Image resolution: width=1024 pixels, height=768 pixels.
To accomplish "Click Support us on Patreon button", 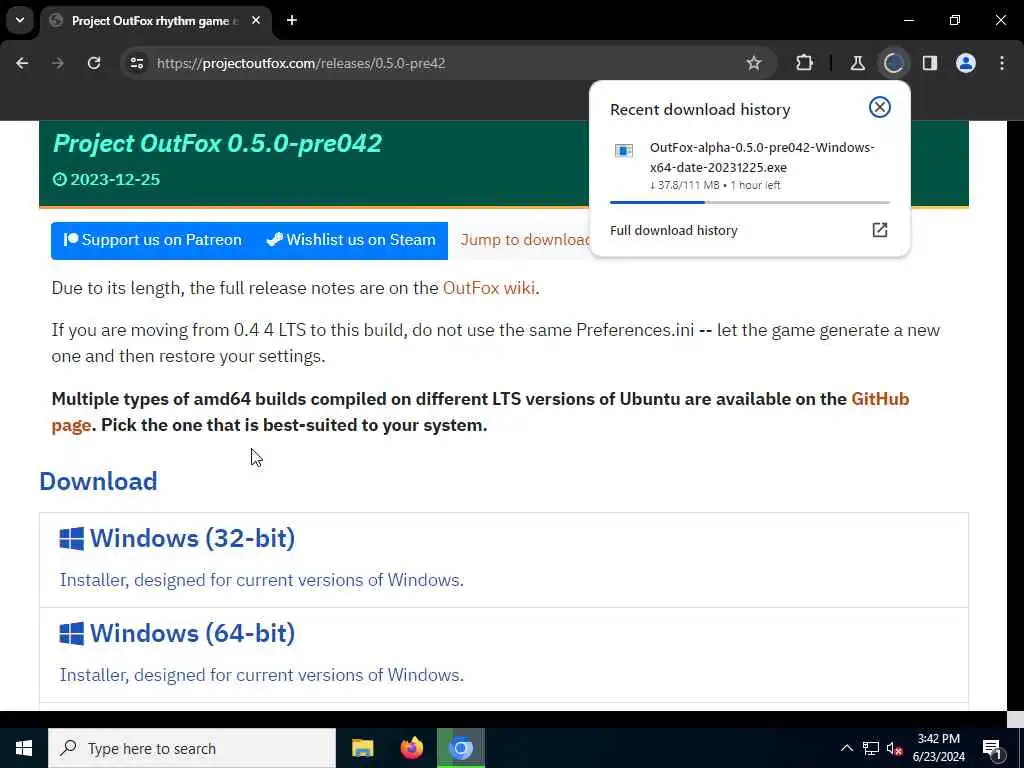I will tap(153, 240).
